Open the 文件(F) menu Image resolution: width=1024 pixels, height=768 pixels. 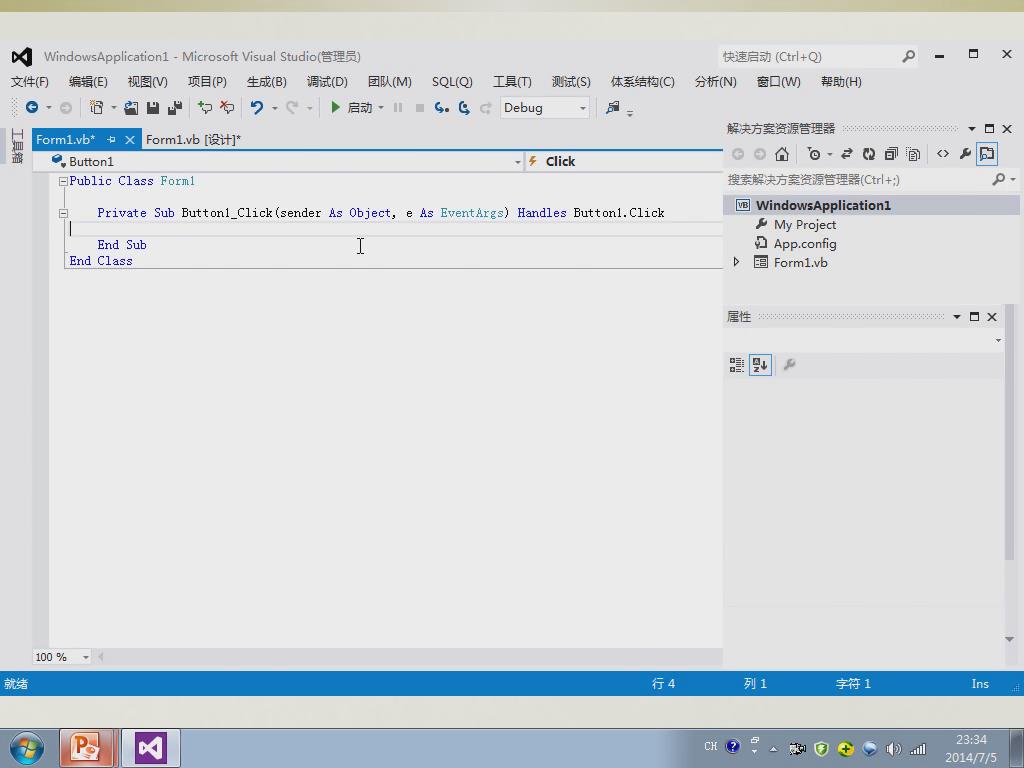[x=30, y=82]
